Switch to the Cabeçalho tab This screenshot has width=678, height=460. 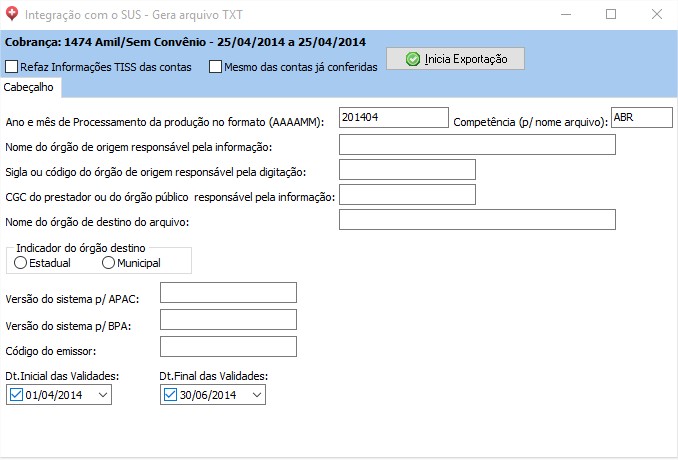[30, 88]
